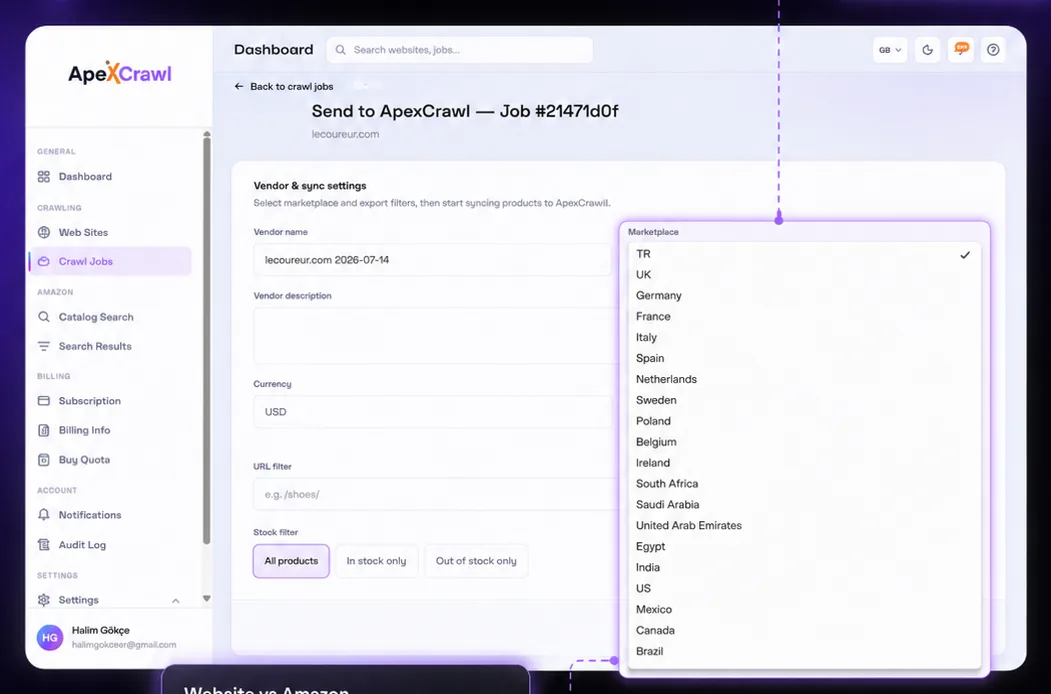The width and height of the screenshot is (1051, 694).
Task: Click the Web Sites globe icon
Action: (x=44, y=232)
